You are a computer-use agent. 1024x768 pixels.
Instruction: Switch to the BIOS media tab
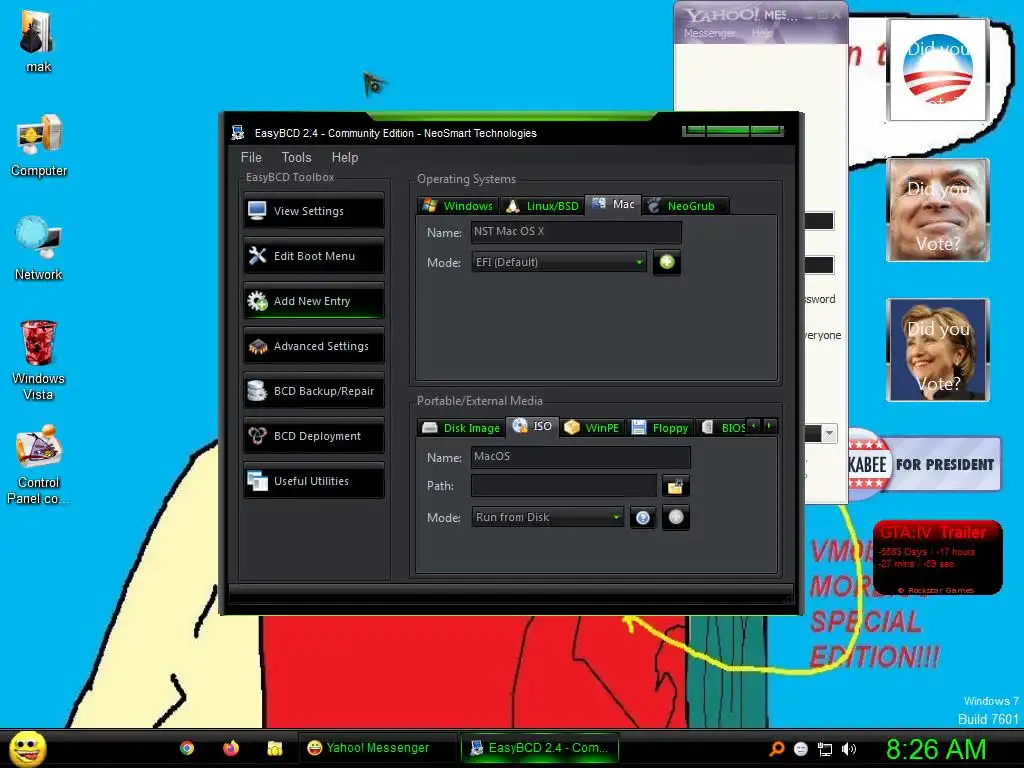pos(723,428)
